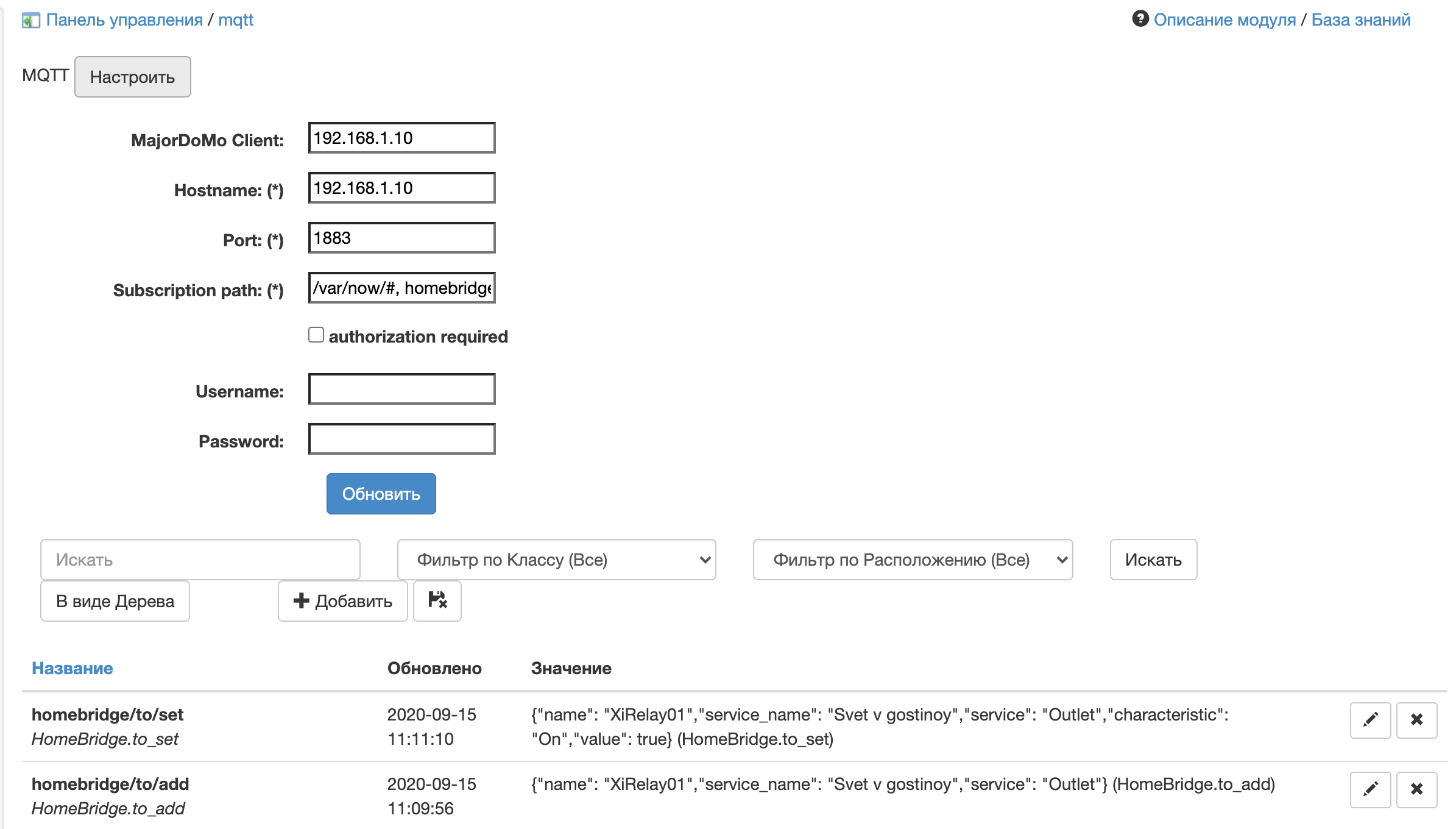Click the Настроить button
Image resolution: width=1456 pixels, height=829 pixels.
[x=132, y=77]
